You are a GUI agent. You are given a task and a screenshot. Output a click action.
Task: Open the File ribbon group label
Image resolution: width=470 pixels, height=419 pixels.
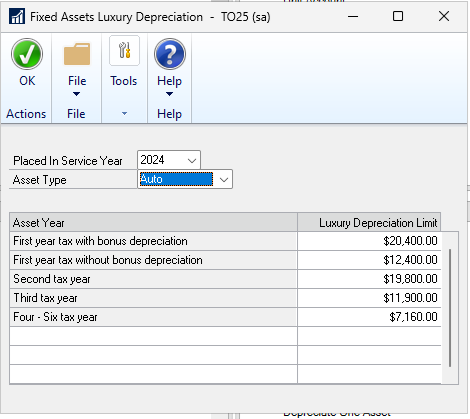click(76, 114)
